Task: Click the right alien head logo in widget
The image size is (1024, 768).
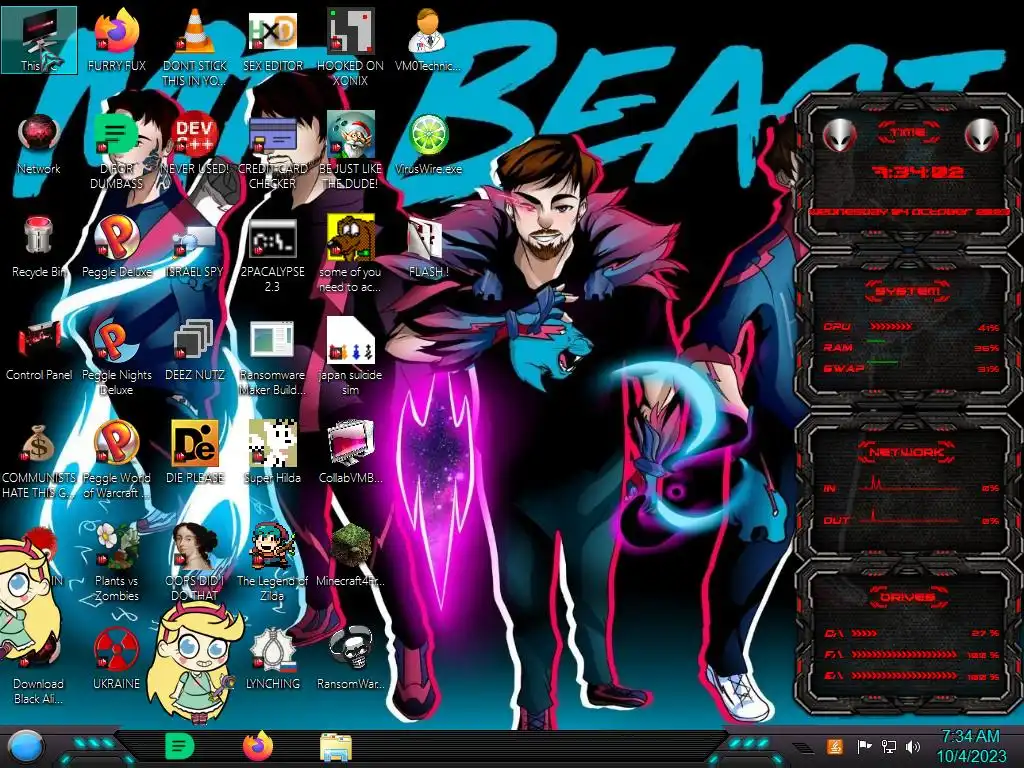Action: [x=981, y=136]
